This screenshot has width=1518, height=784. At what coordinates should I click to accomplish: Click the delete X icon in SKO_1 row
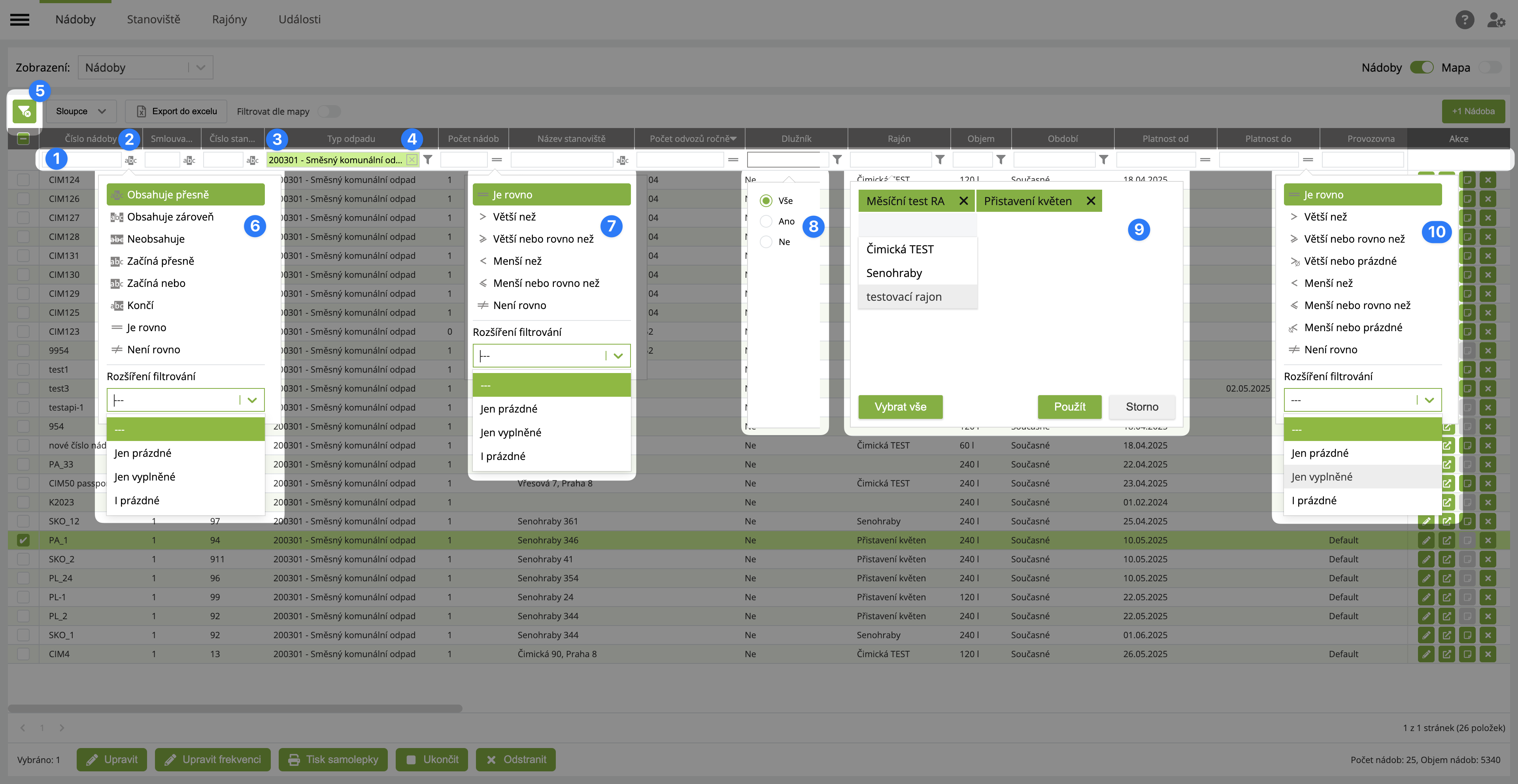tap(1487, 635)
